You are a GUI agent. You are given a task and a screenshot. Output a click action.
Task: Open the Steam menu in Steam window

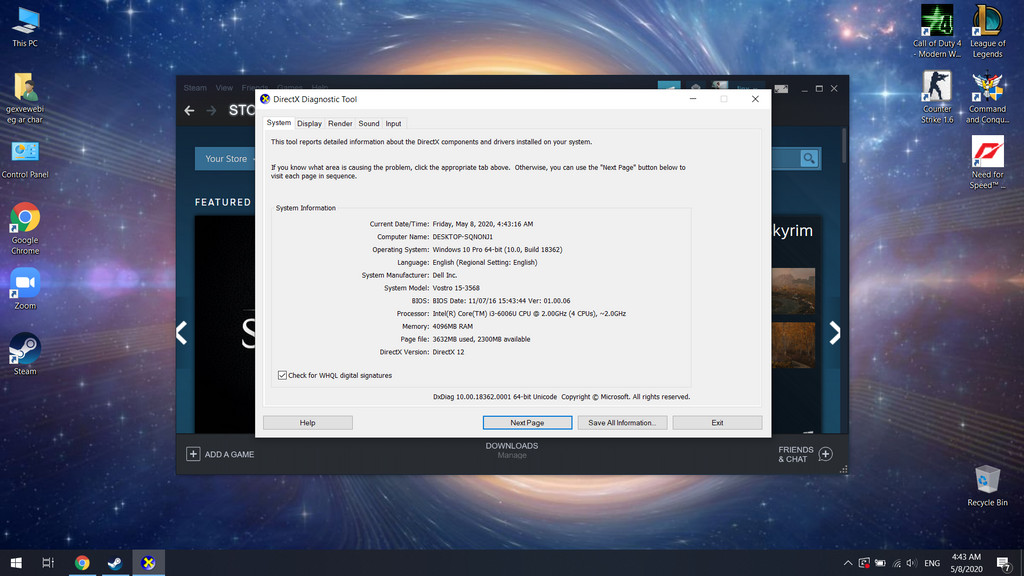(x=195, y=88)
